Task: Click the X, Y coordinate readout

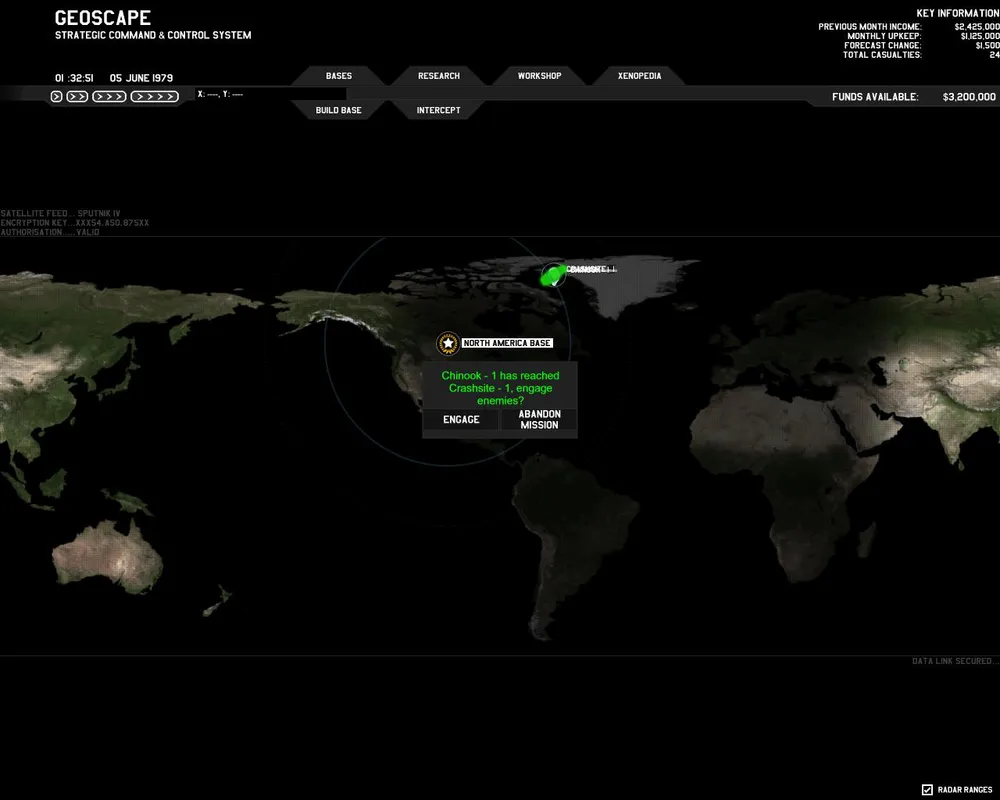Action: pyautogui.click(x=220, y=94)
